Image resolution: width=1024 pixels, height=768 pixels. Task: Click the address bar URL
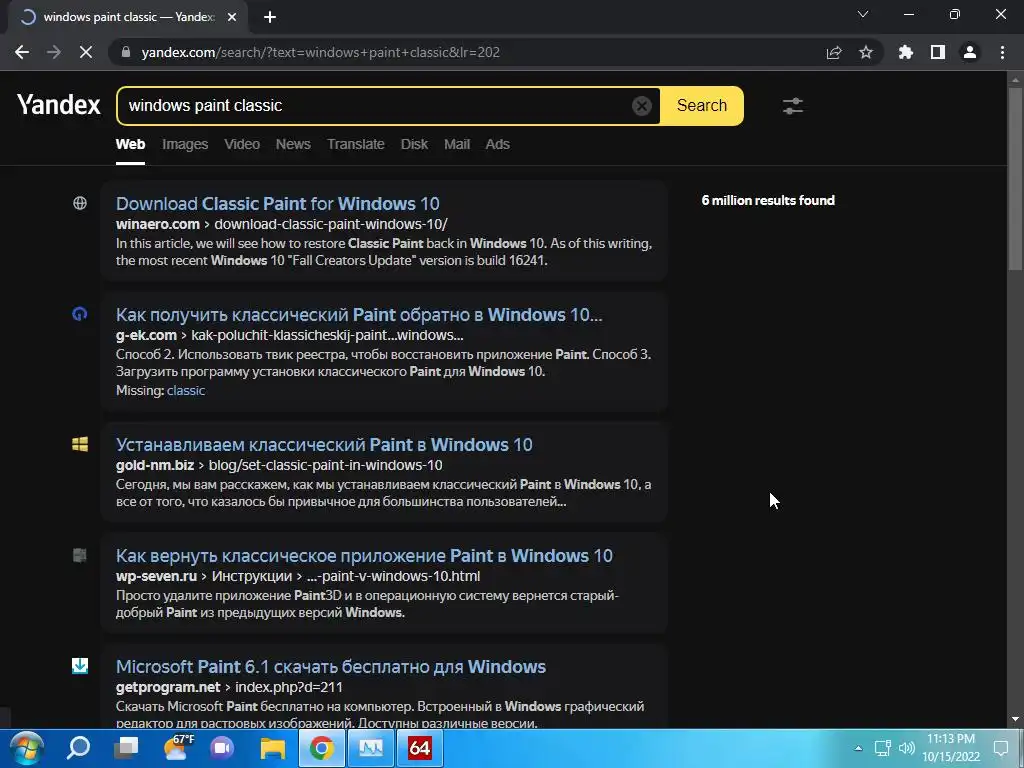pyautogui.click(x=321, y=52)
